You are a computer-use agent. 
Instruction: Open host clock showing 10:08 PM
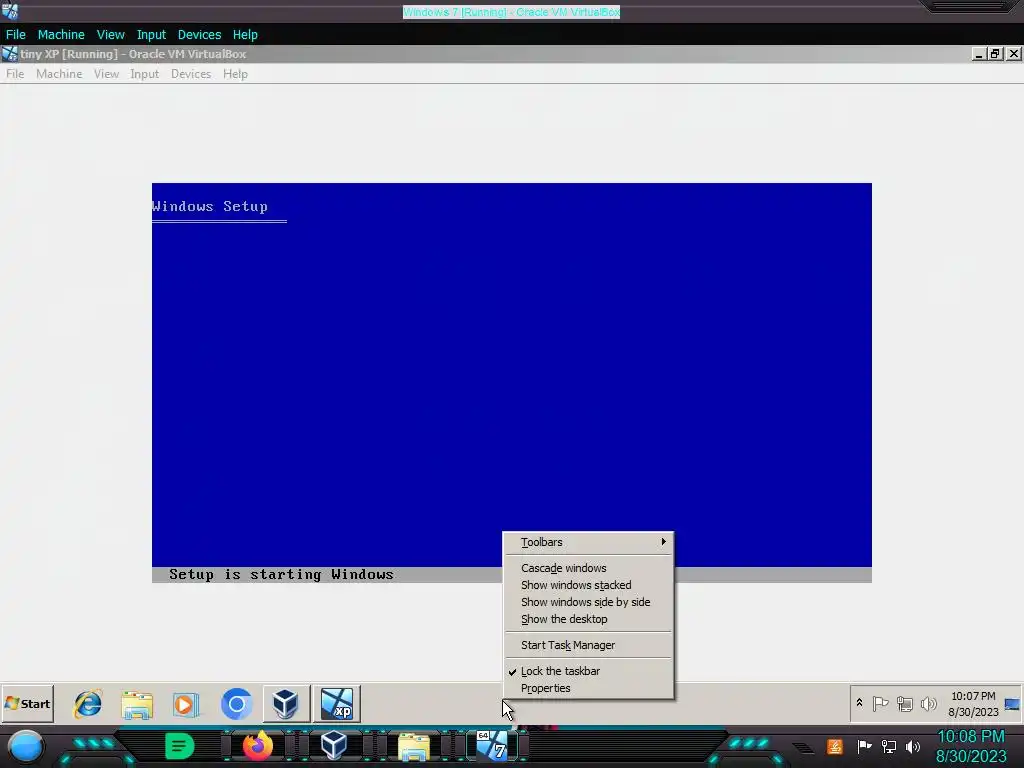pos(971,746)
